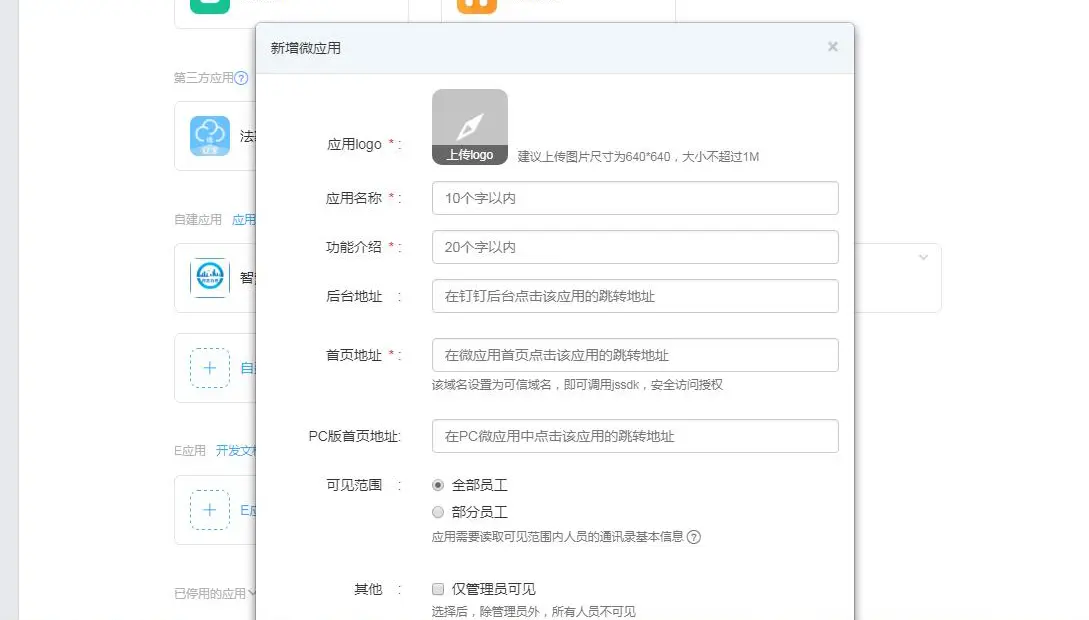The width and height of the screenshot is (1089, 620).
Task: Click the PC版首页地址 input field
Action: point(634,436)
